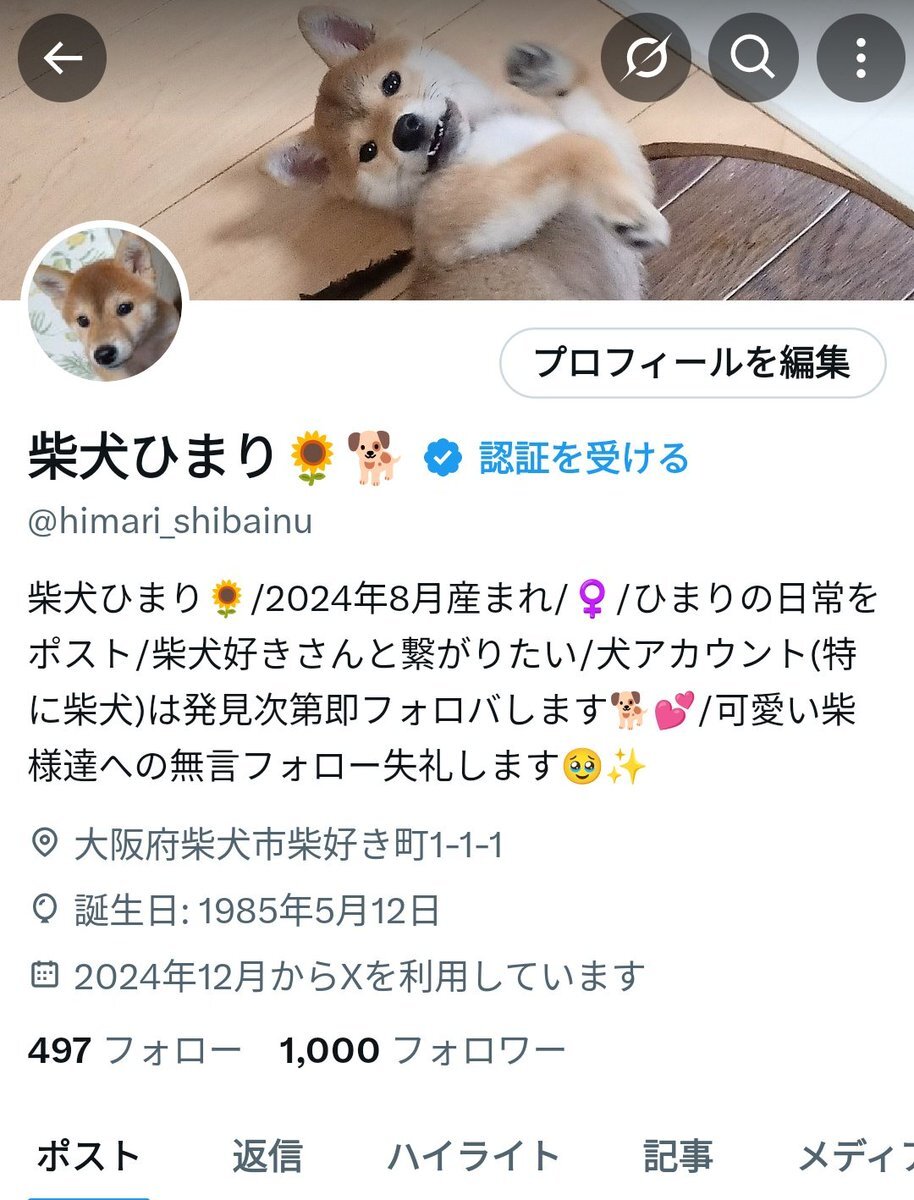Click the @himari_shibainu handle text

[x=170, y=522]
